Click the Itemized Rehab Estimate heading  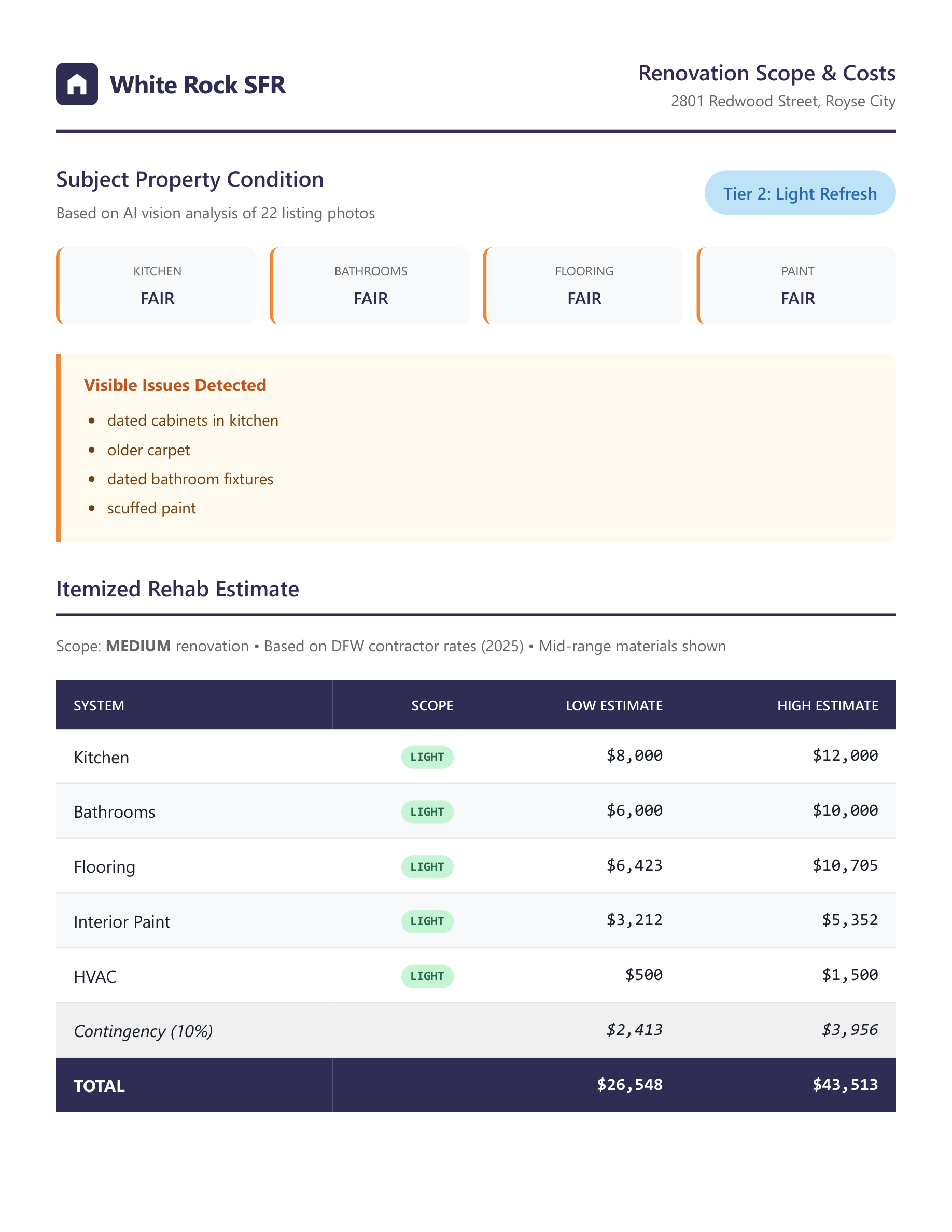point(178,589)
